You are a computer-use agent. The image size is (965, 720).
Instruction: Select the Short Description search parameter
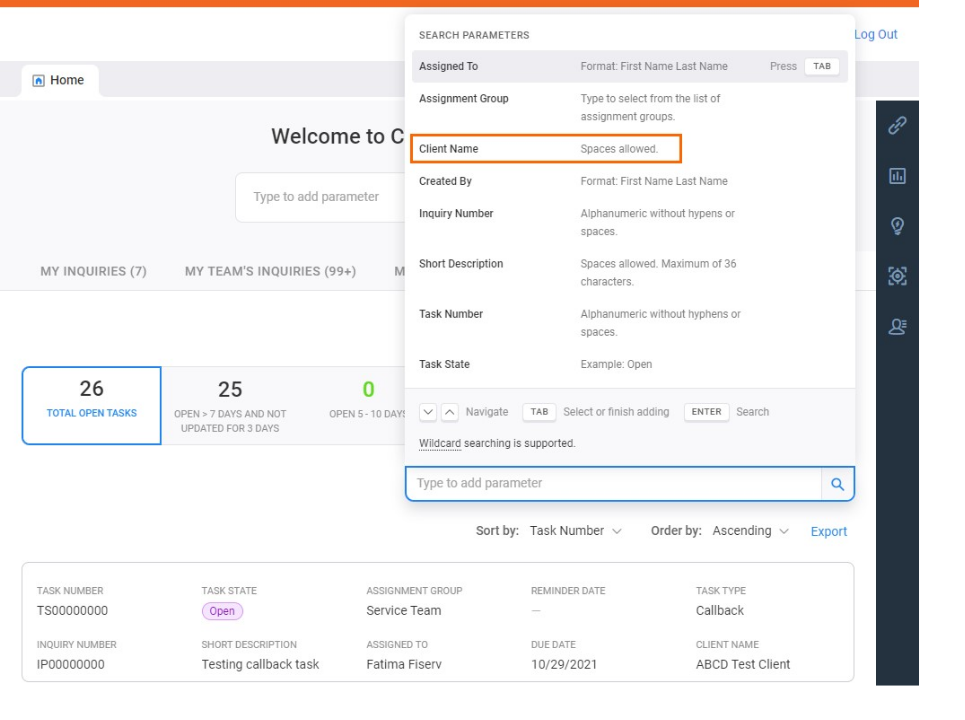(x=630, y=273)
